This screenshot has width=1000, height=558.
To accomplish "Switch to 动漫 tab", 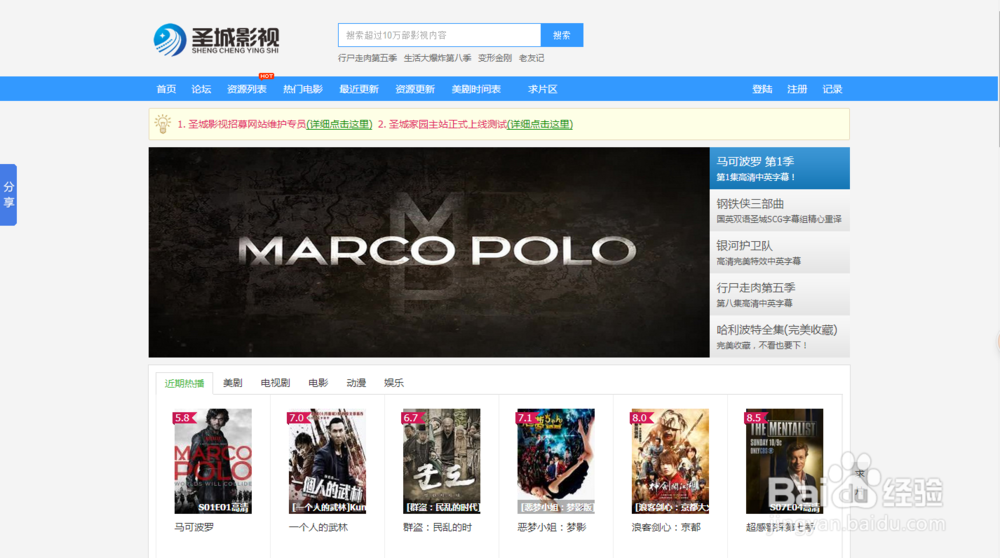I will coord(356,383).
